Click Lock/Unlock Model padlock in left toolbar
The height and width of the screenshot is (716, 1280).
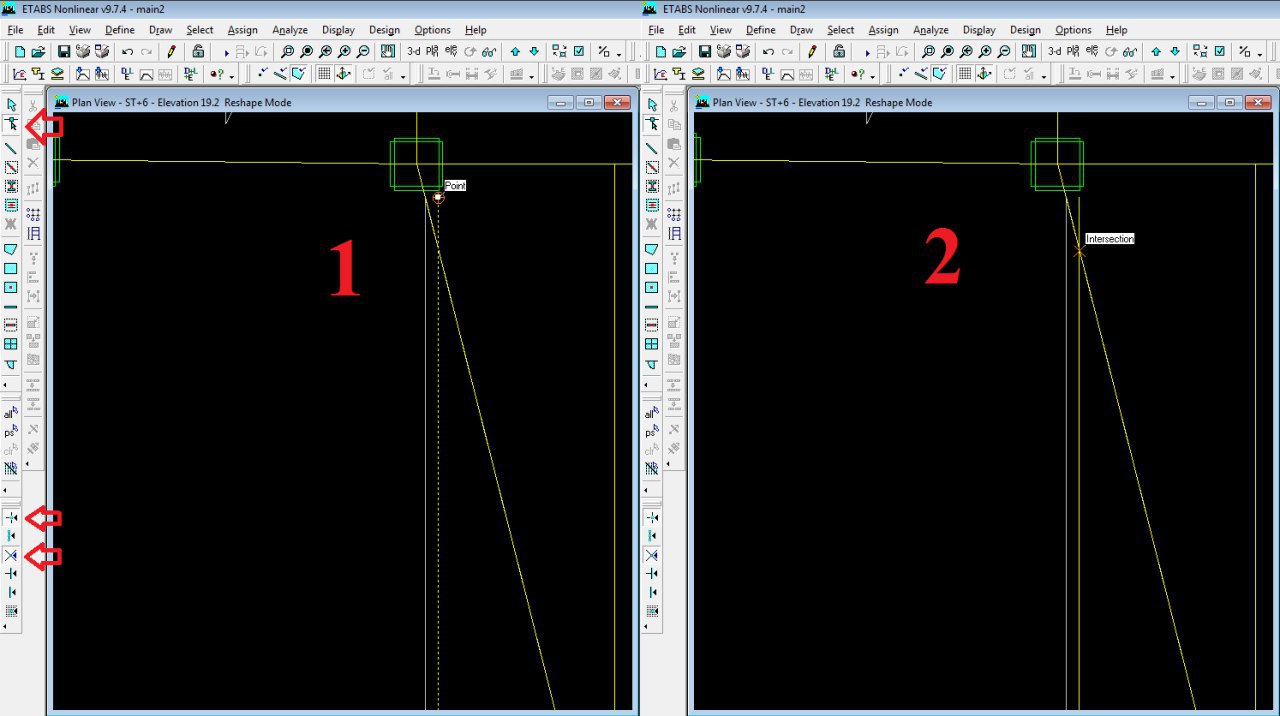(198, 51)
